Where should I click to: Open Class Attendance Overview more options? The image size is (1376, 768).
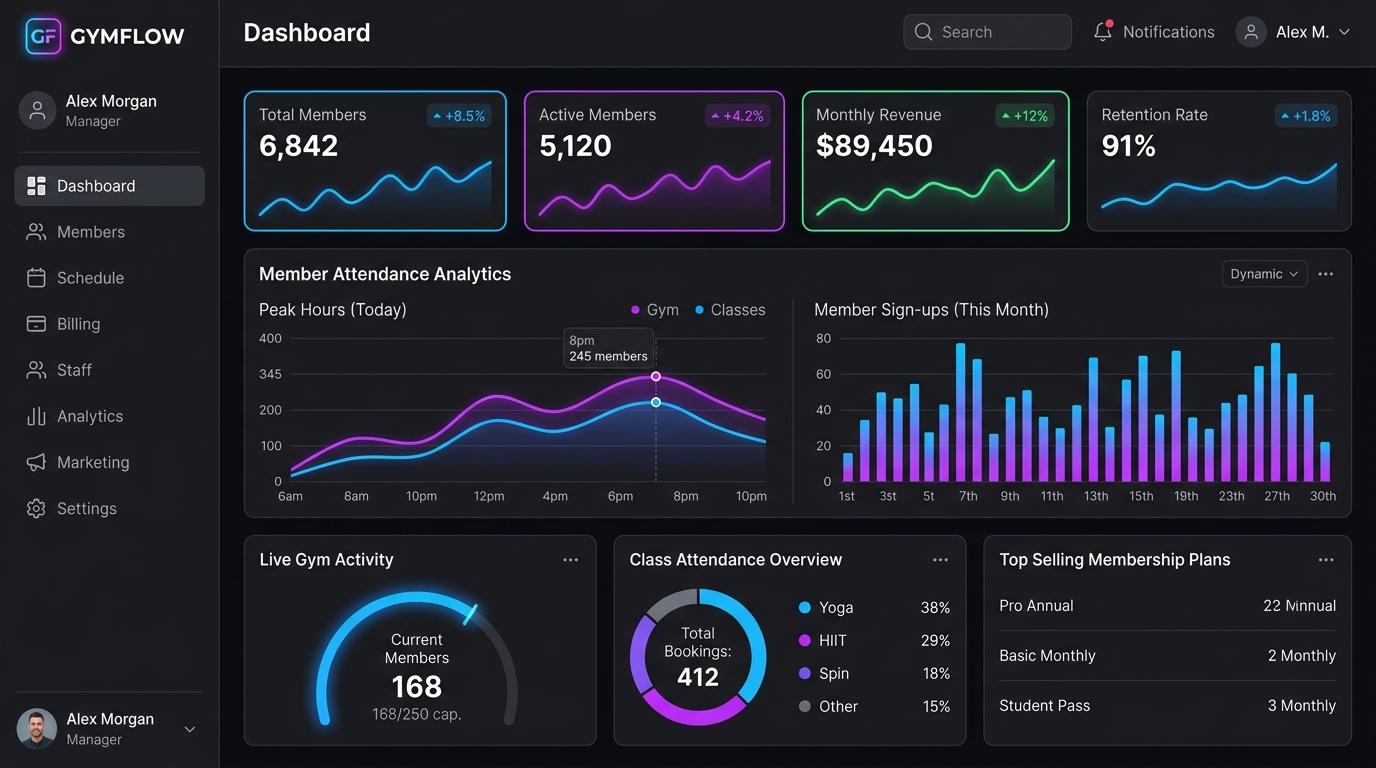(x=941, y=560)
